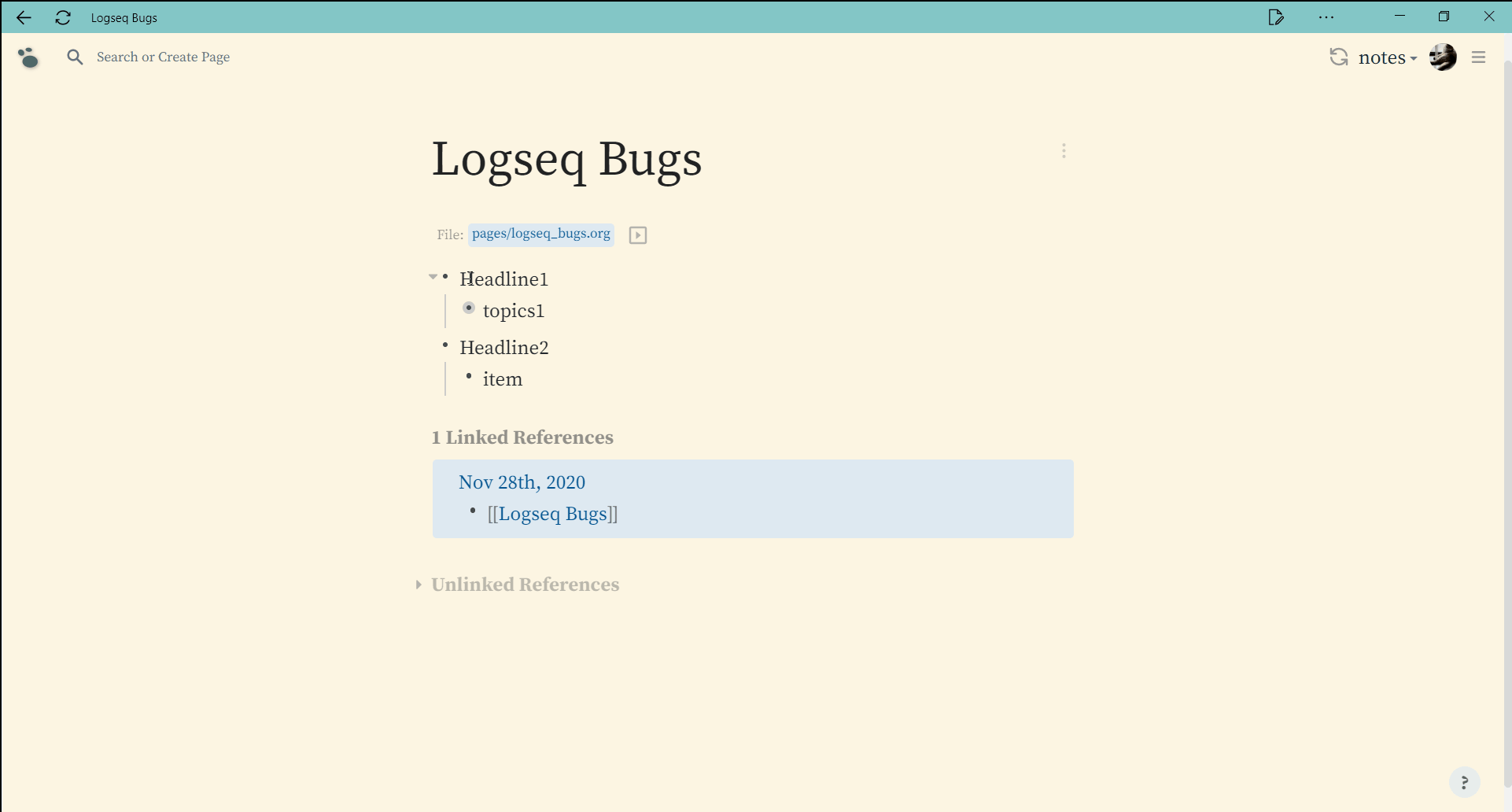Open the pages/logseq_bugs.org file link
1512x812 pixels.
(x=540, y=234)
